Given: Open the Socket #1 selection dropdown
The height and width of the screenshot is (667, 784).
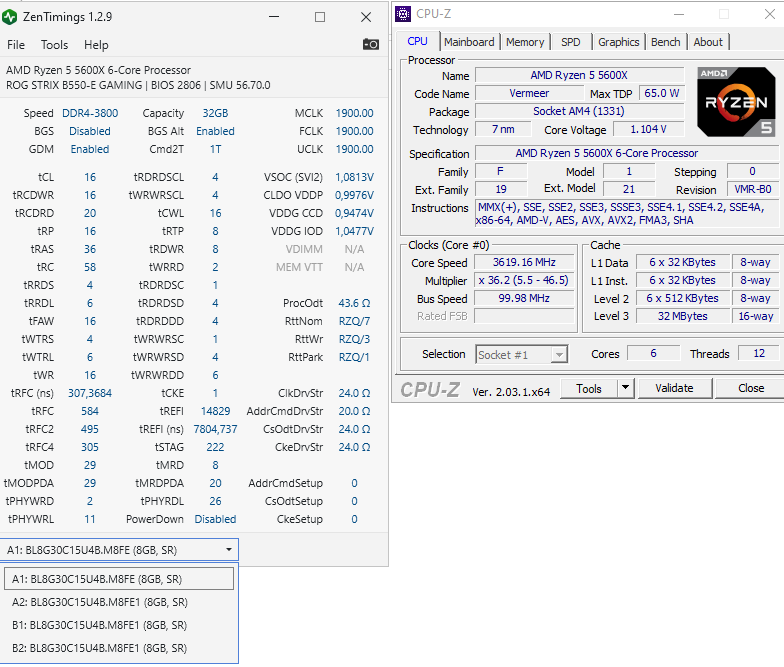Looking at the screenshot, I should pyautogui.click(x=522, y=354).
